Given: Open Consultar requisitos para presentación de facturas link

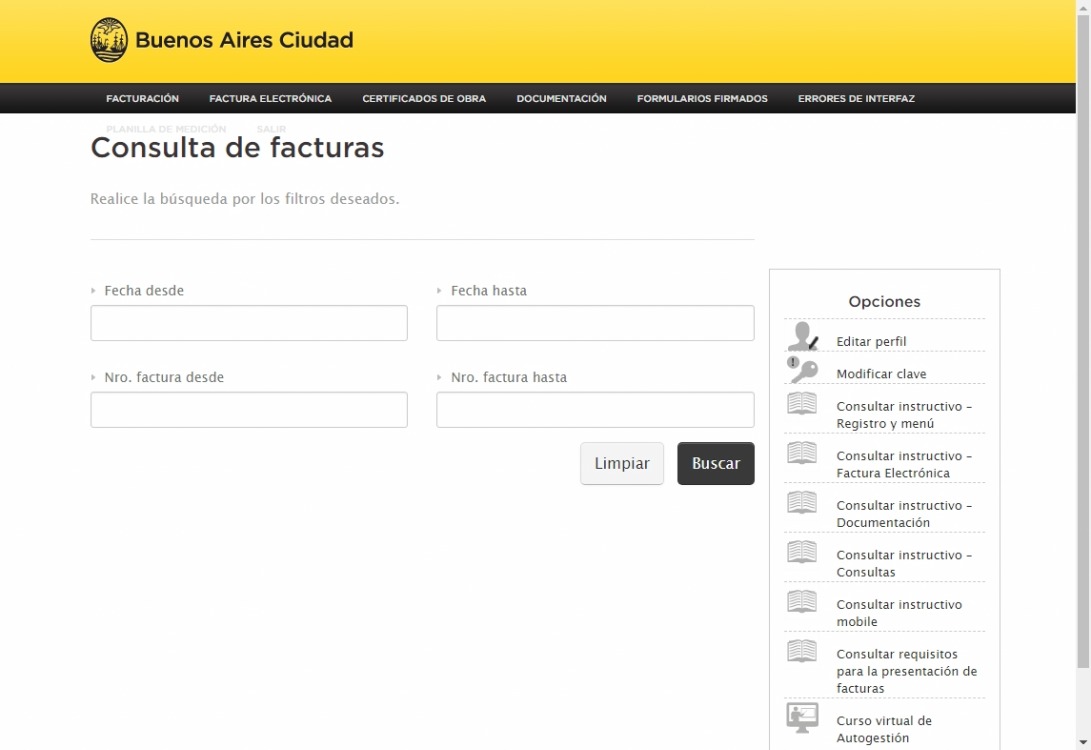Looking at the screenshot, I should point(906,671).
